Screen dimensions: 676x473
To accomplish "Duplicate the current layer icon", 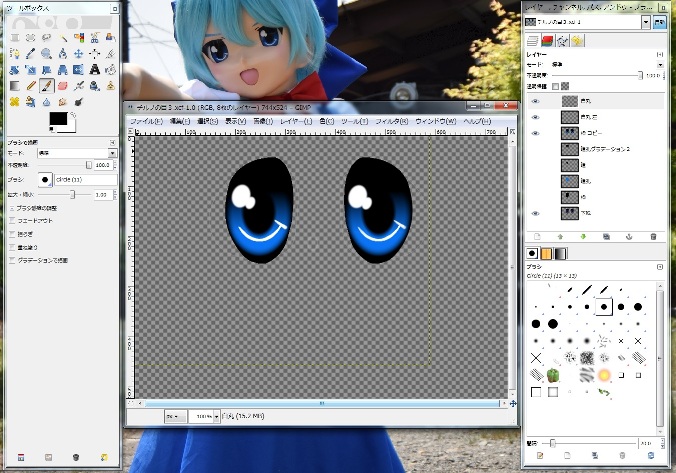I will click(x=607, y=237).
